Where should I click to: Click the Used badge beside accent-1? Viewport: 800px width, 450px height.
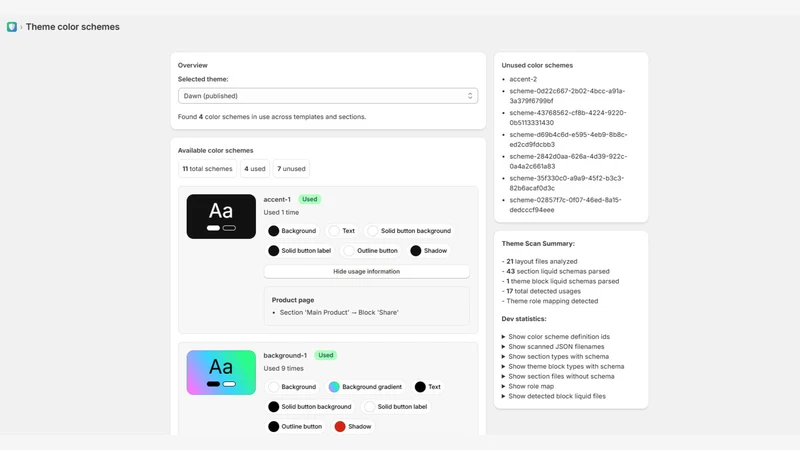tap(310, 199)
